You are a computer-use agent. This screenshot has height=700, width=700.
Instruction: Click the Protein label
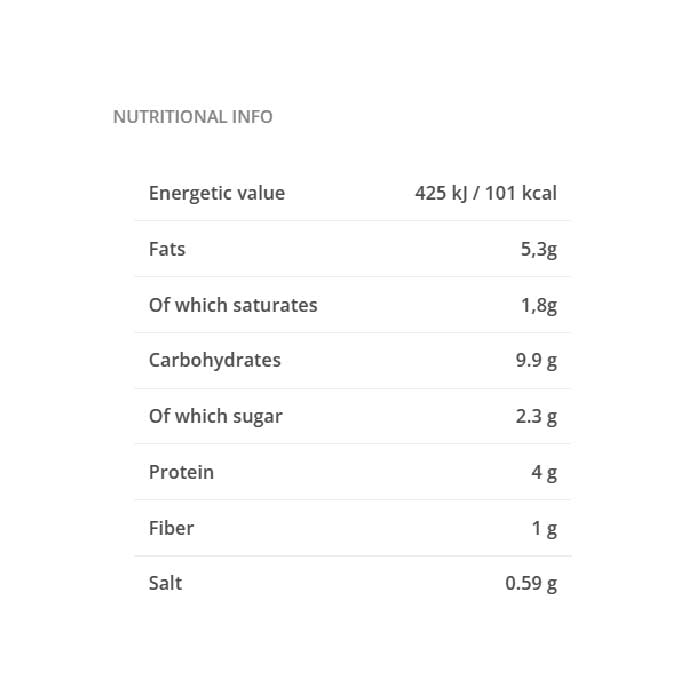tap(181, 472)
